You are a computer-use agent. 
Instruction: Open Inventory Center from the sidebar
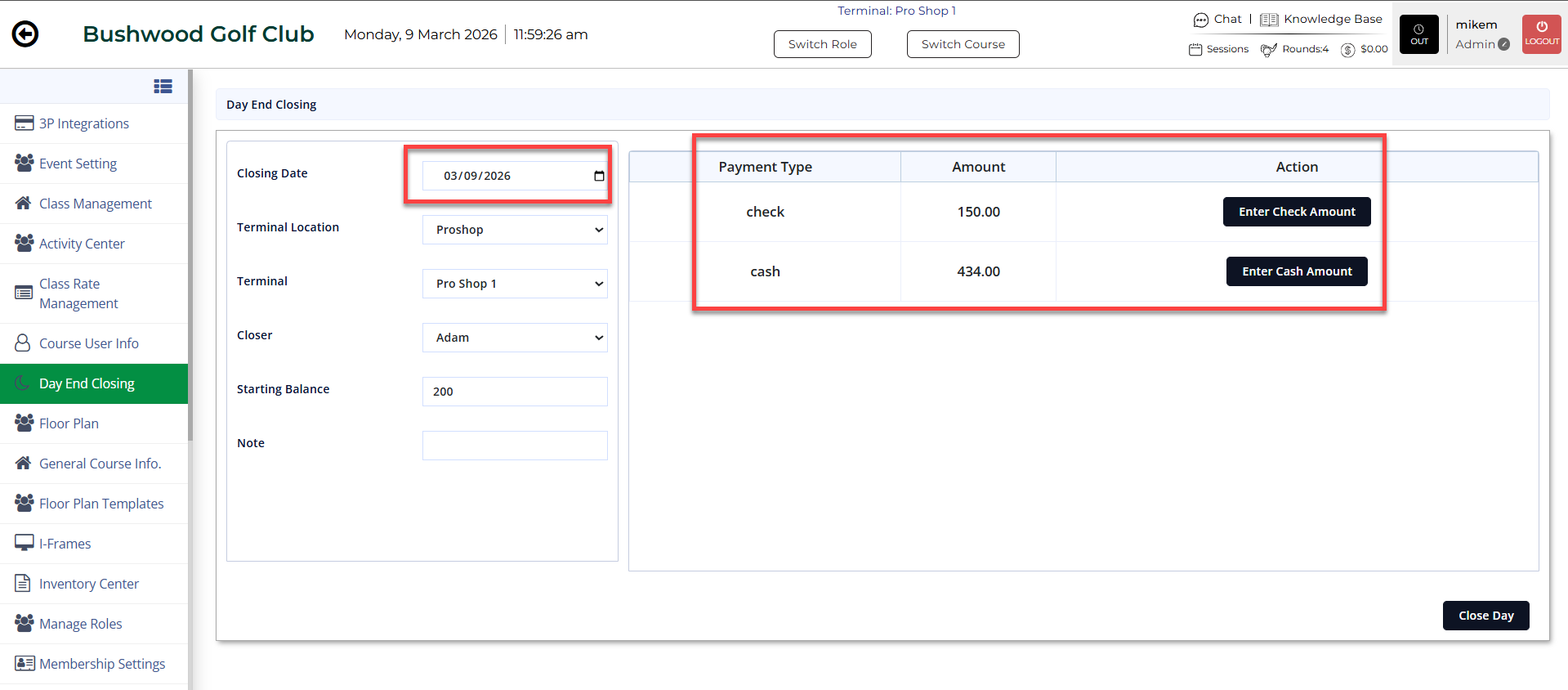click(89, 584)
